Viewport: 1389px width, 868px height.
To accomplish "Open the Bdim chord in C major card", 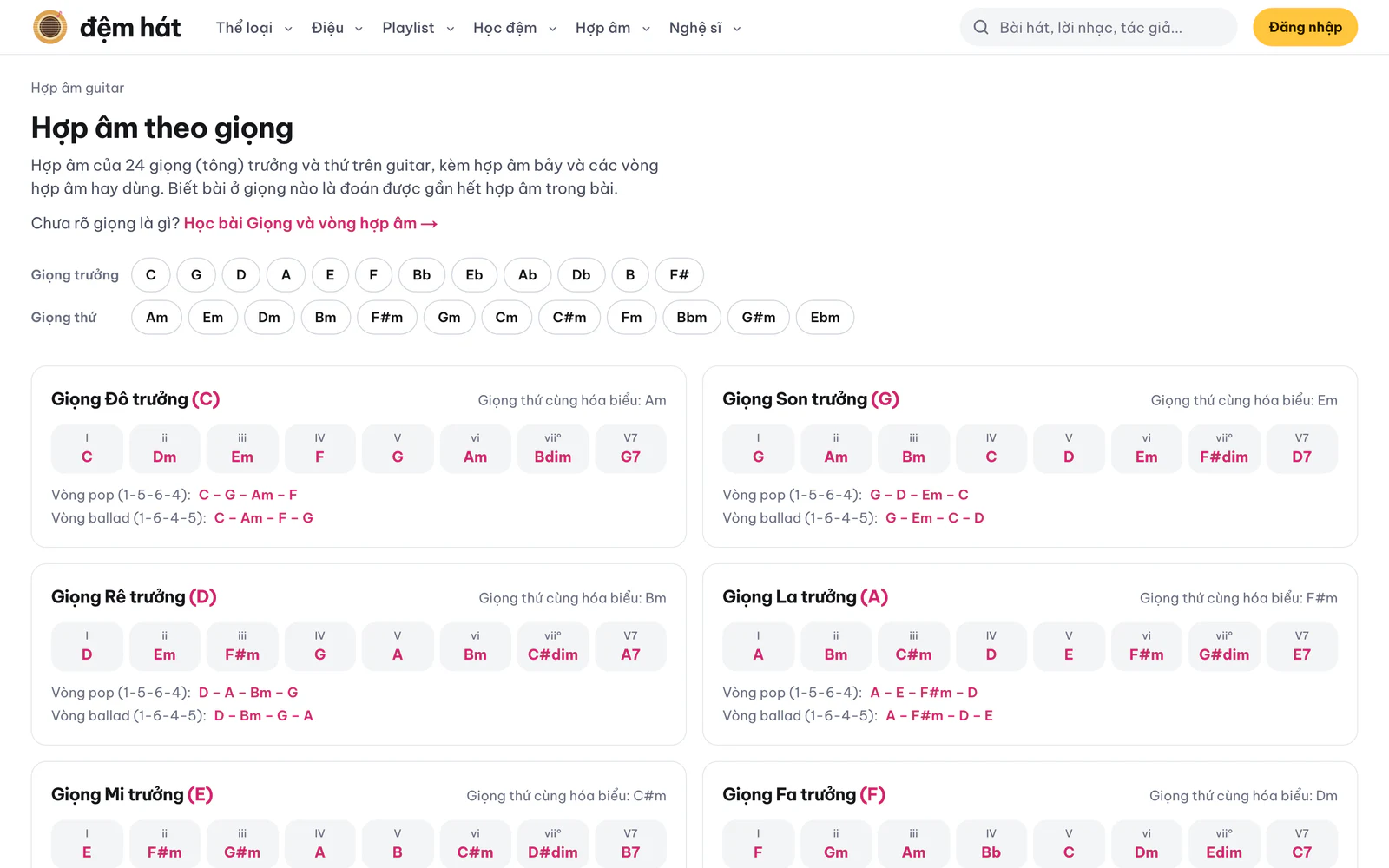I will point(553,449).
